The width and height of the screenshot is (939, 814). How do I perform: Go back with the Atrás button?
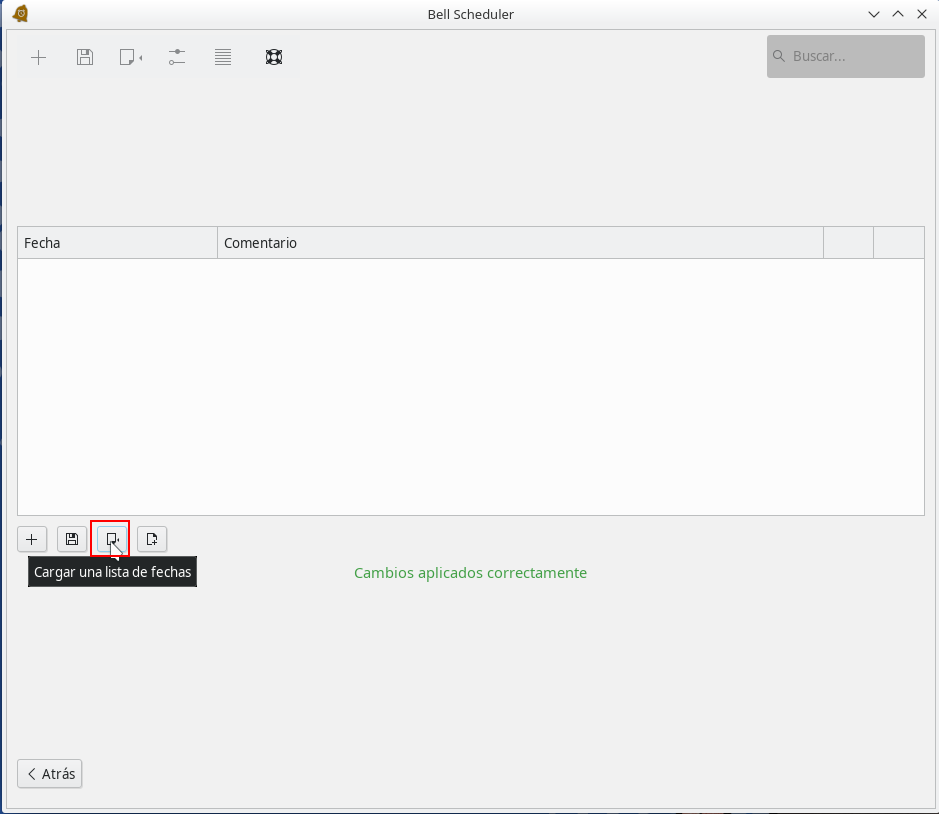click(x=50, y=774)
